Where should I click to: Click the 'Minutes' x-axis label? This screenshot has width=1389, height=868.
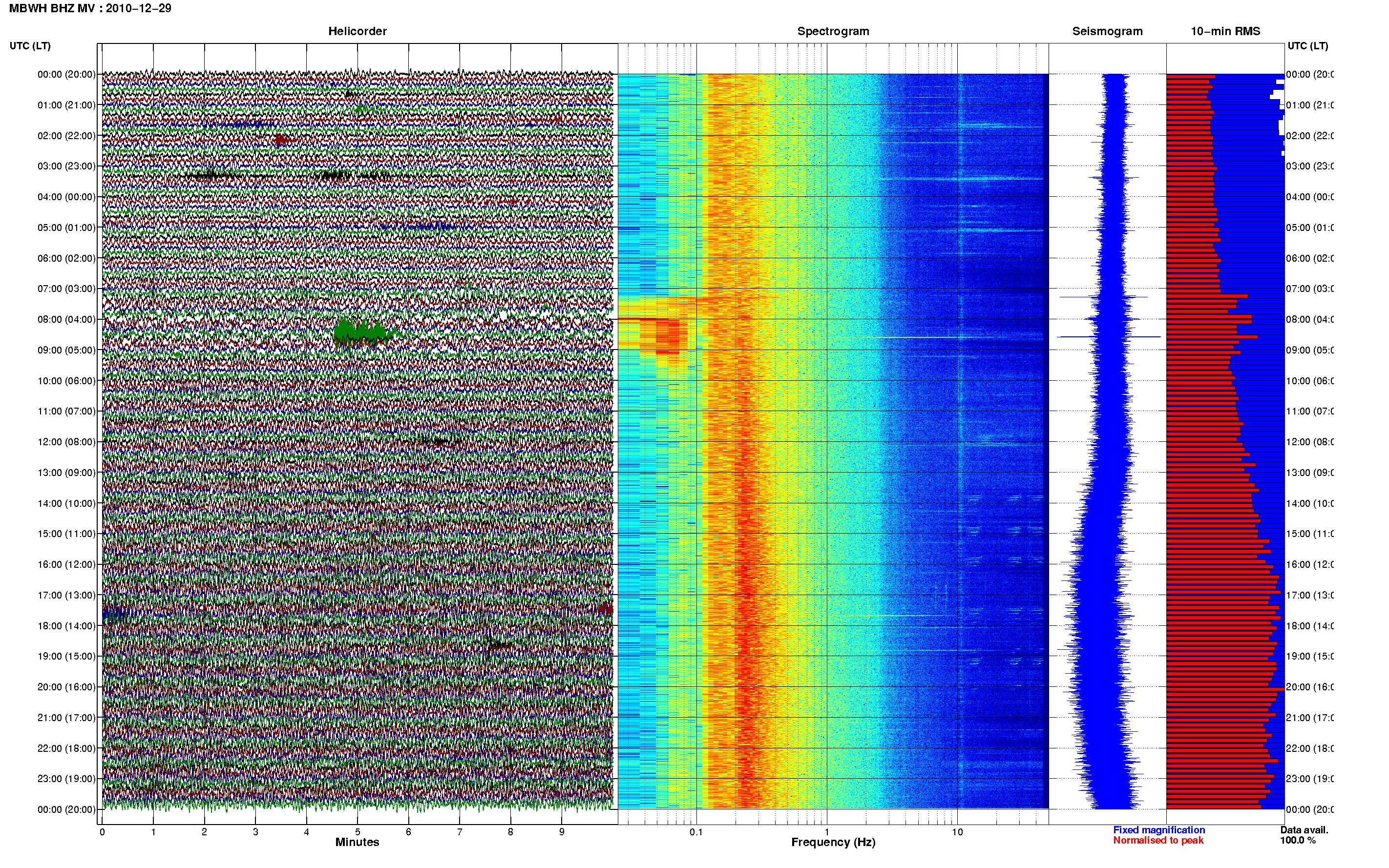click(x=357, y=842)
